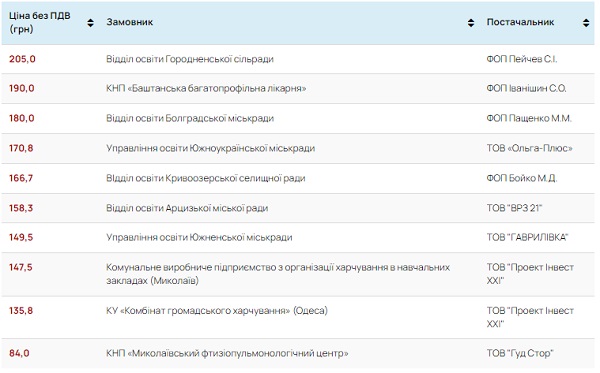Sort by the 'Постачальник' arrows icon

click(586, 23)
